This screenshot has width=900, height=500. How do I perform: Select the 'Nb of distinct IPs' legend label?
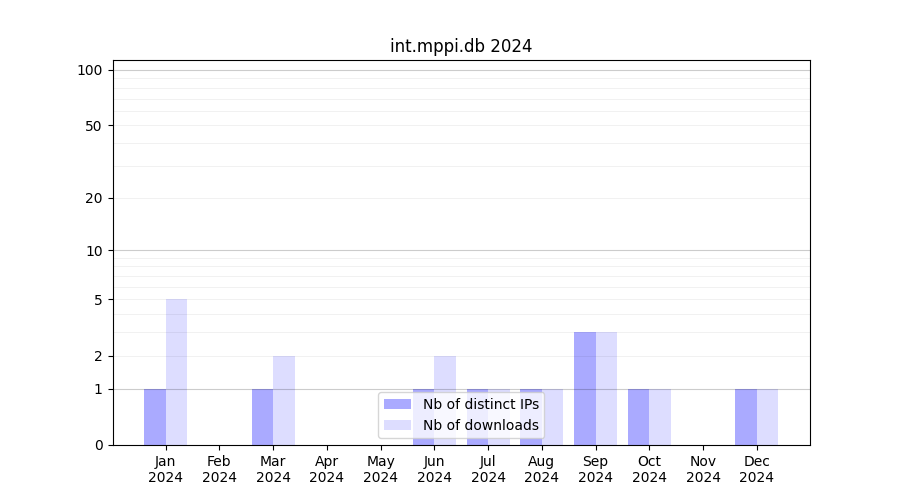[480, 404]
